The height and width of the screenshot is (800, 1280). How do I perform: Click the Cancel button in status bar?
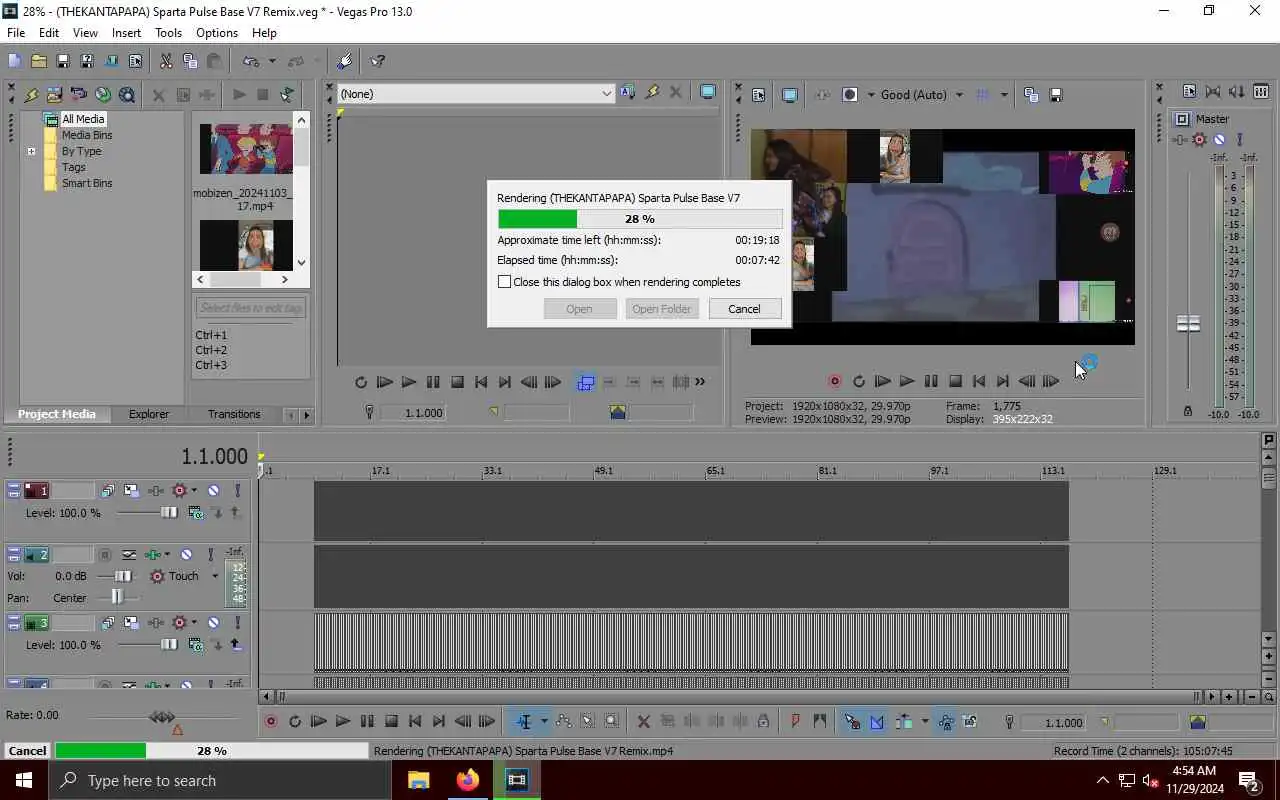[x=27, y=751]
